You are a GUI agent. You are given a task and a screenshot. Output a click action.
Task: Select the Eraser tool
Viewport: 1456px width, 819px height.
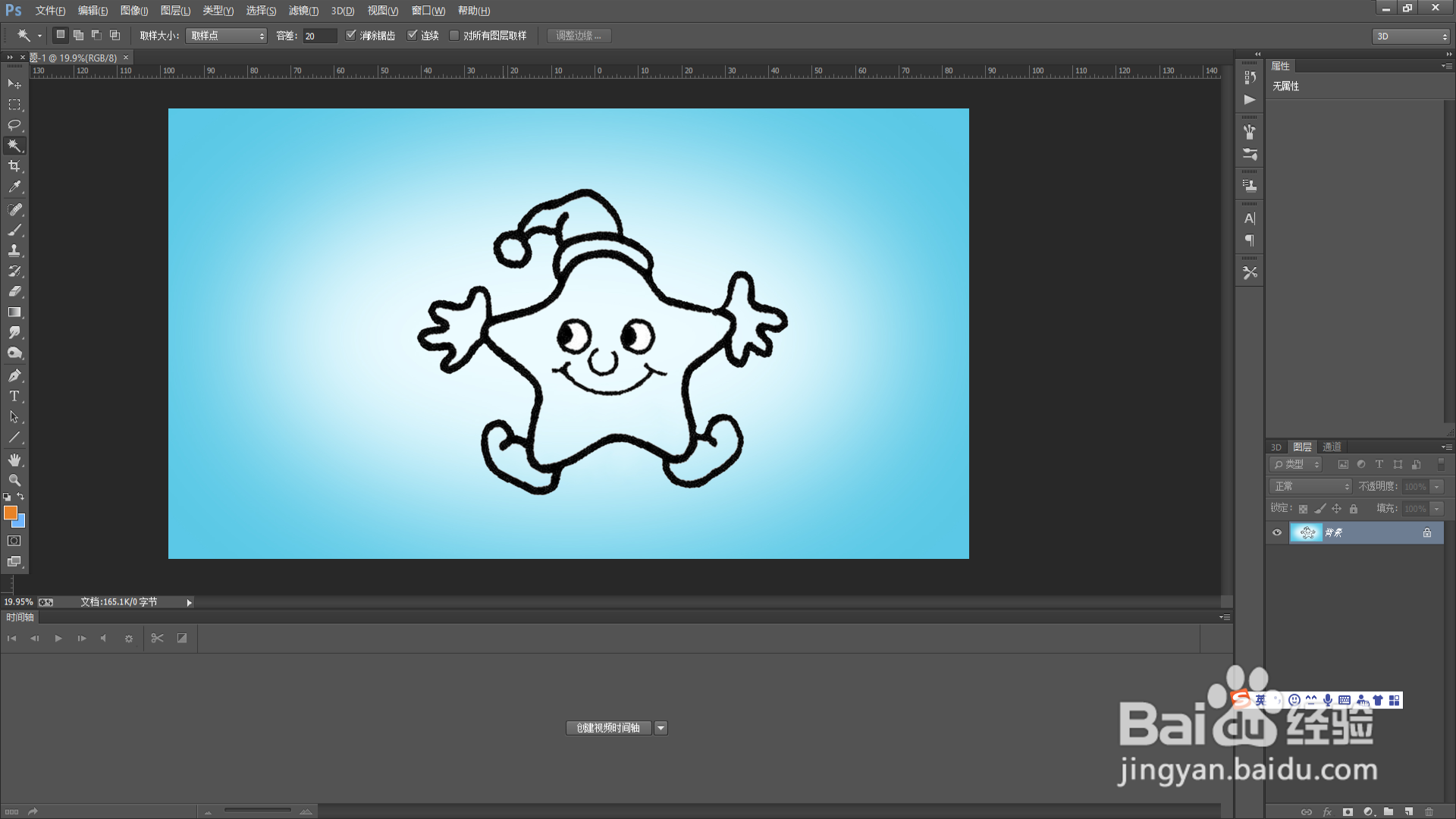point(14,291)
